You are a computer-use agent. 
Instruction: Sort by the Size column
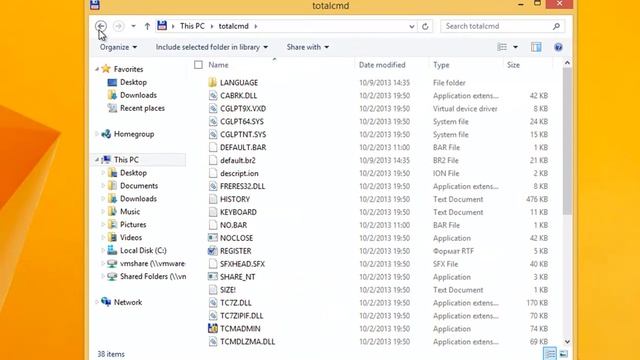click(x=513, y=65)
